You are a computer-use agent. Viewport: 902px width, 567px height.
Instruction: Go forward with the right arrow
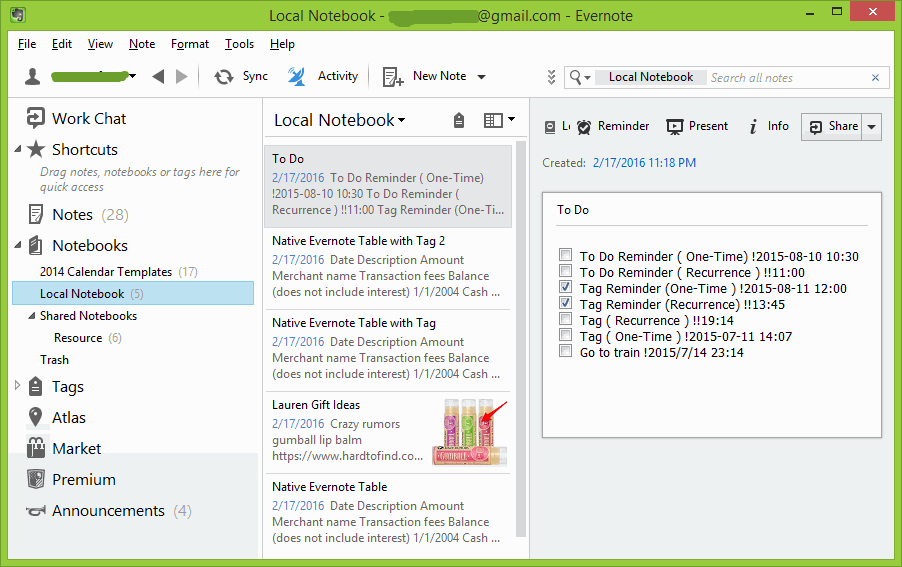pyautogui.click(x=182, y=76)
